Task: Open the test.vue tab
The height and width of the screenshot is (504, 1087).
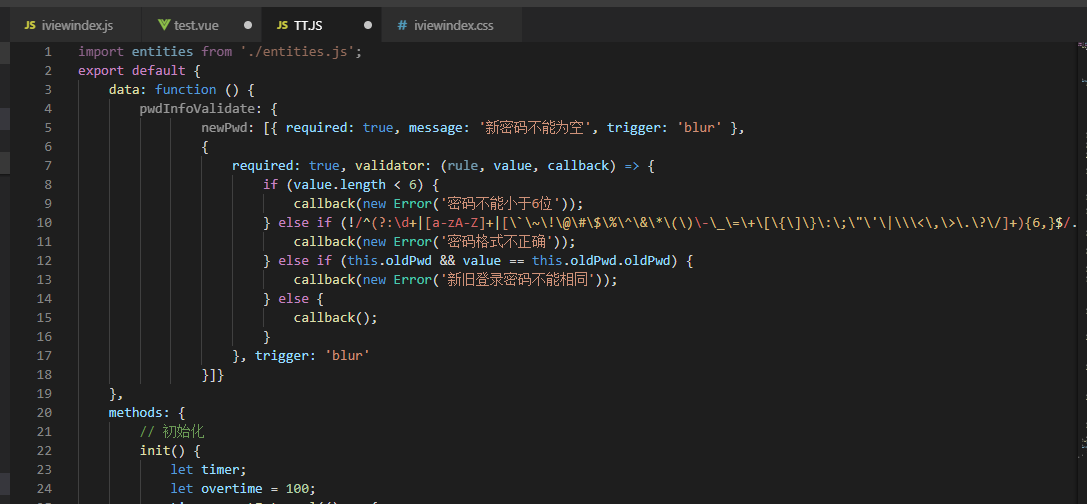Action: tap(201, 25)
